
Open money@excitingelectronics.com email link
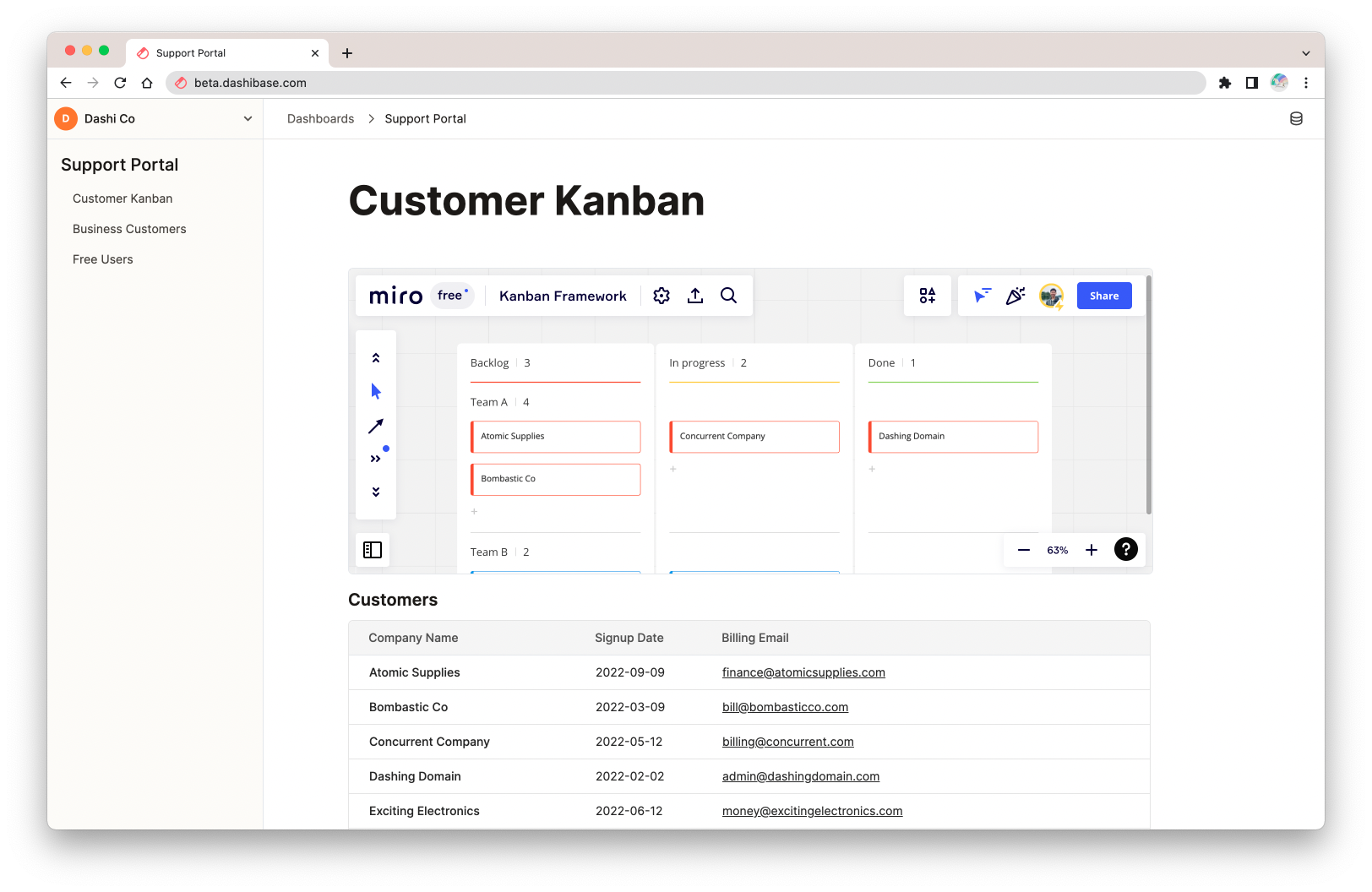click(x=812, y=811)
